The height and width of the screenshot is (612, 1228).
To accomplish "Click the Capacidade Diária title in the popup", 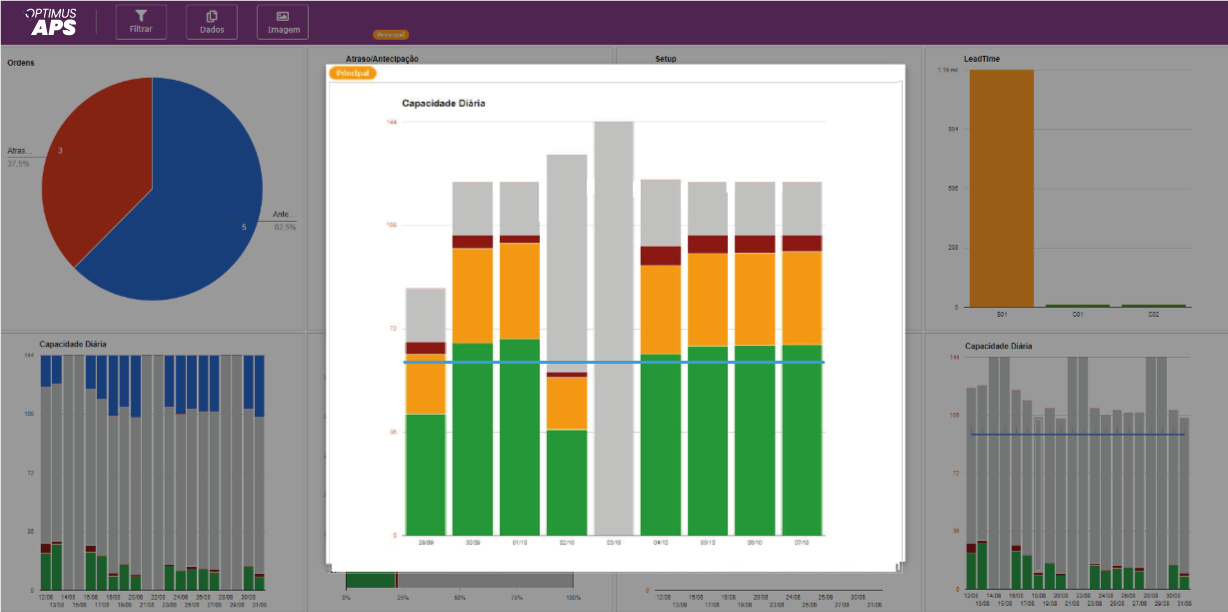I will pyautogui.click(x=443, y=103).
